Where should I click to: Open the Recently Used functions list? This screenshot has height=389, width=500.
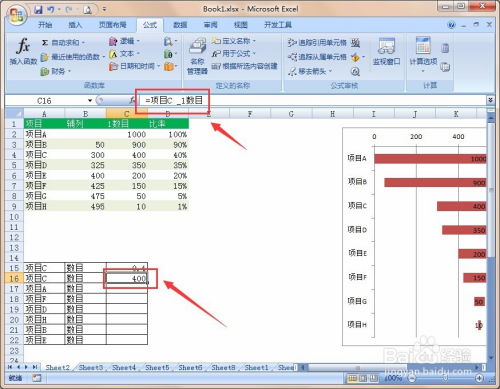click(x=73, y=57)
